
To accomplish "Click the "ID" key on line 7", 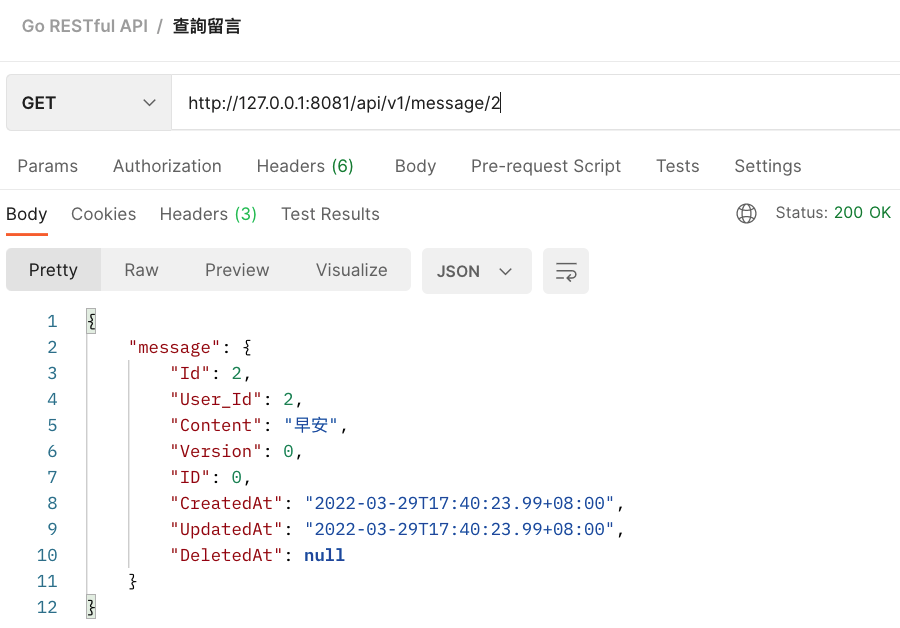I will [190, 477].
